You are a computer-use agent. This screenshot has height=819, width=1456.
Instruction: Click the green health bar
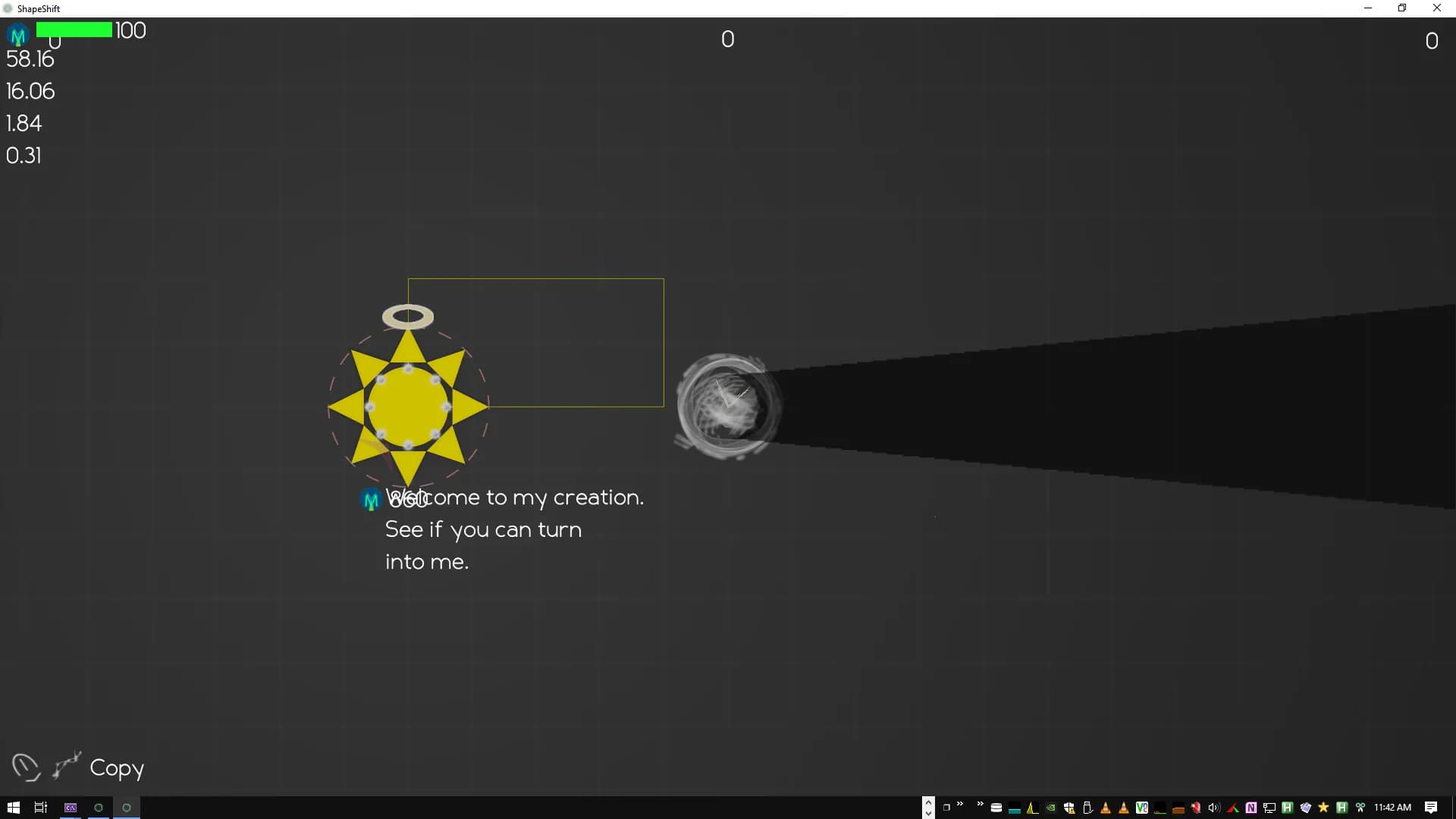[74, 30]
